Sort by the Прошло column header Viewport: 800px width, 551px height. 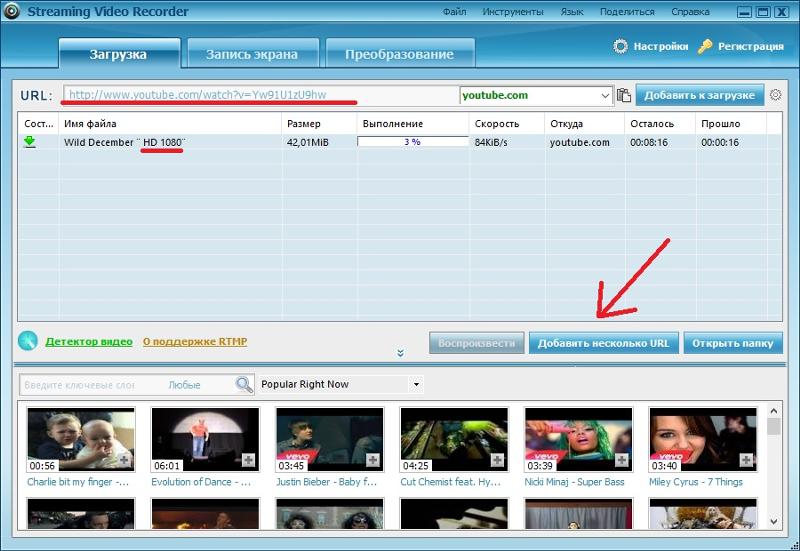731,123
